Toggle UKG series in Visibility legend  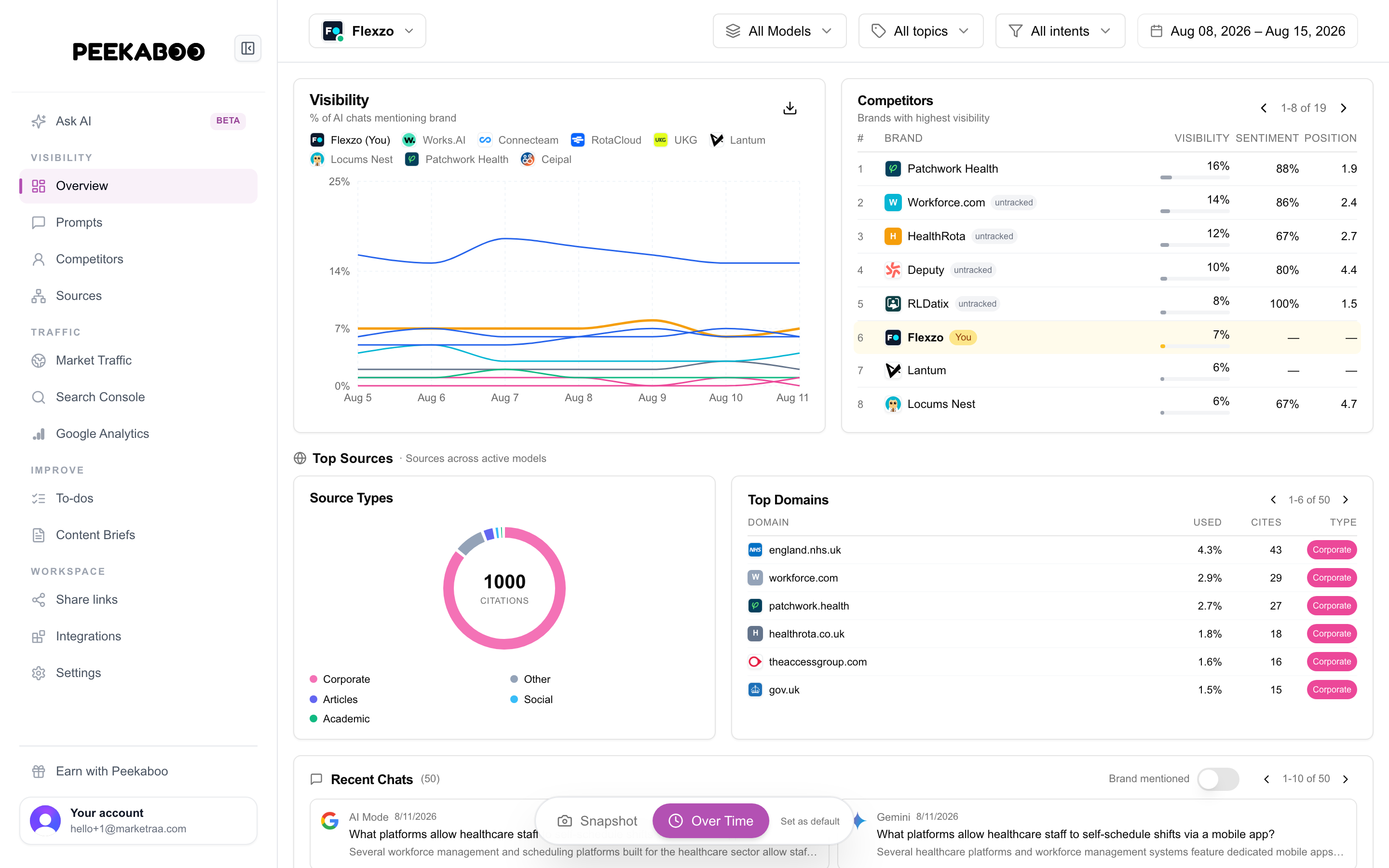pyautogui.click(x=676, y=140)
